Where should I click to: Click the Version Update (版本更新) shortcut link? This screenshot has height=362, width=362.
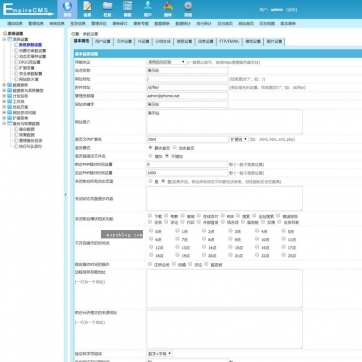[x=288, y=24]
